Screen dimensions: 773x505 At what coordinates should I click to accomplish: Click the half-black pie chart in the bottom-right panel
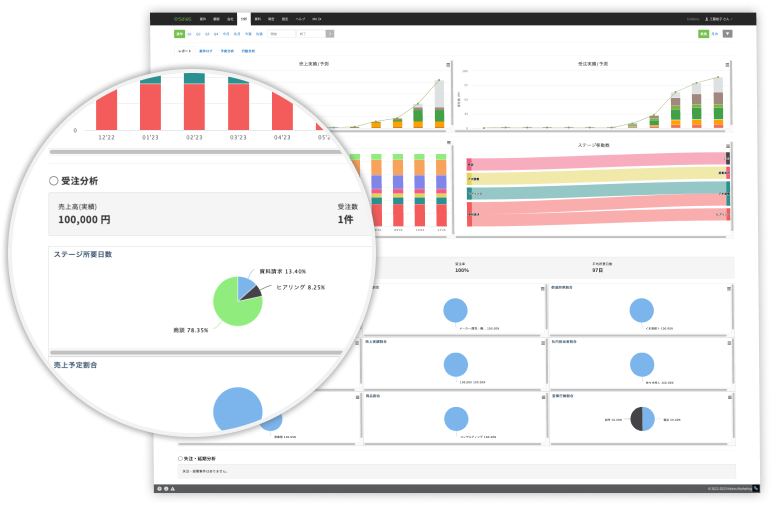642,419
